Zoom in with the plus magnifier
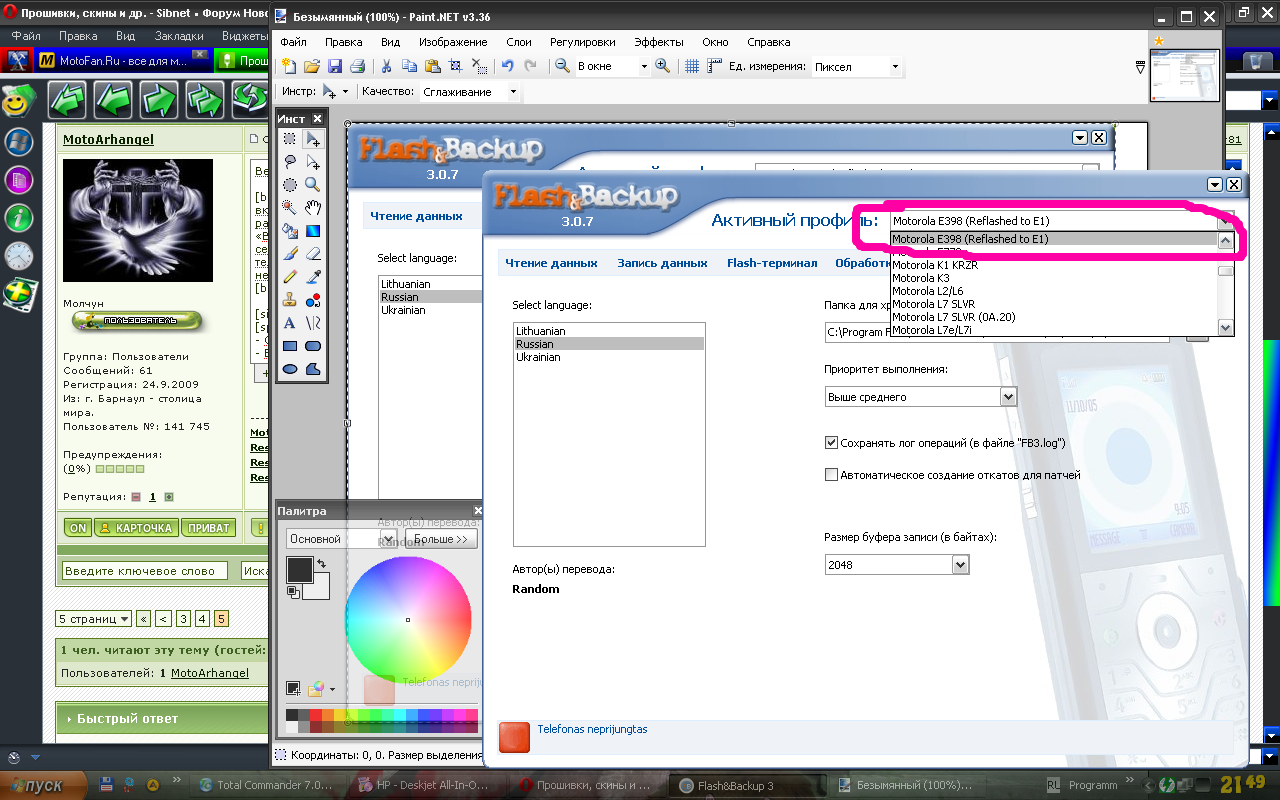Screen dimensions: 1280x800 [662, 66]
